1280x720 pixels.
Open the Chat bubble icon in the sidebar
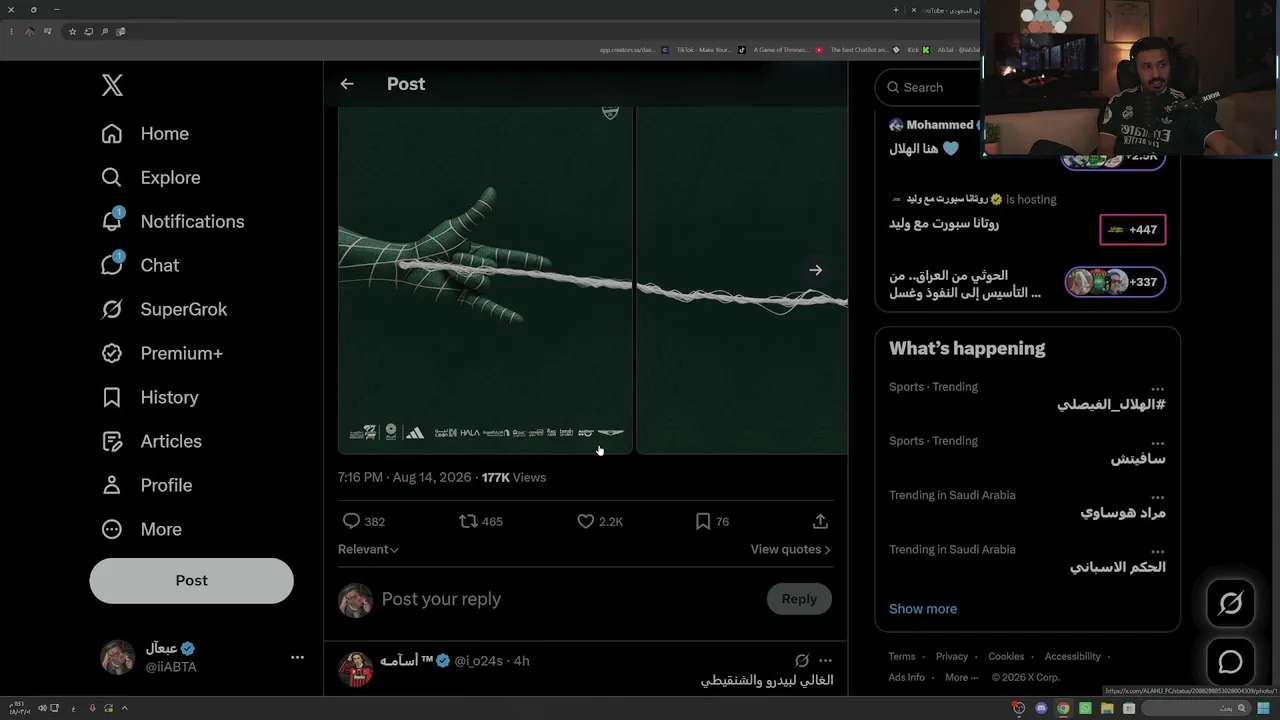[x=112, y=265]
